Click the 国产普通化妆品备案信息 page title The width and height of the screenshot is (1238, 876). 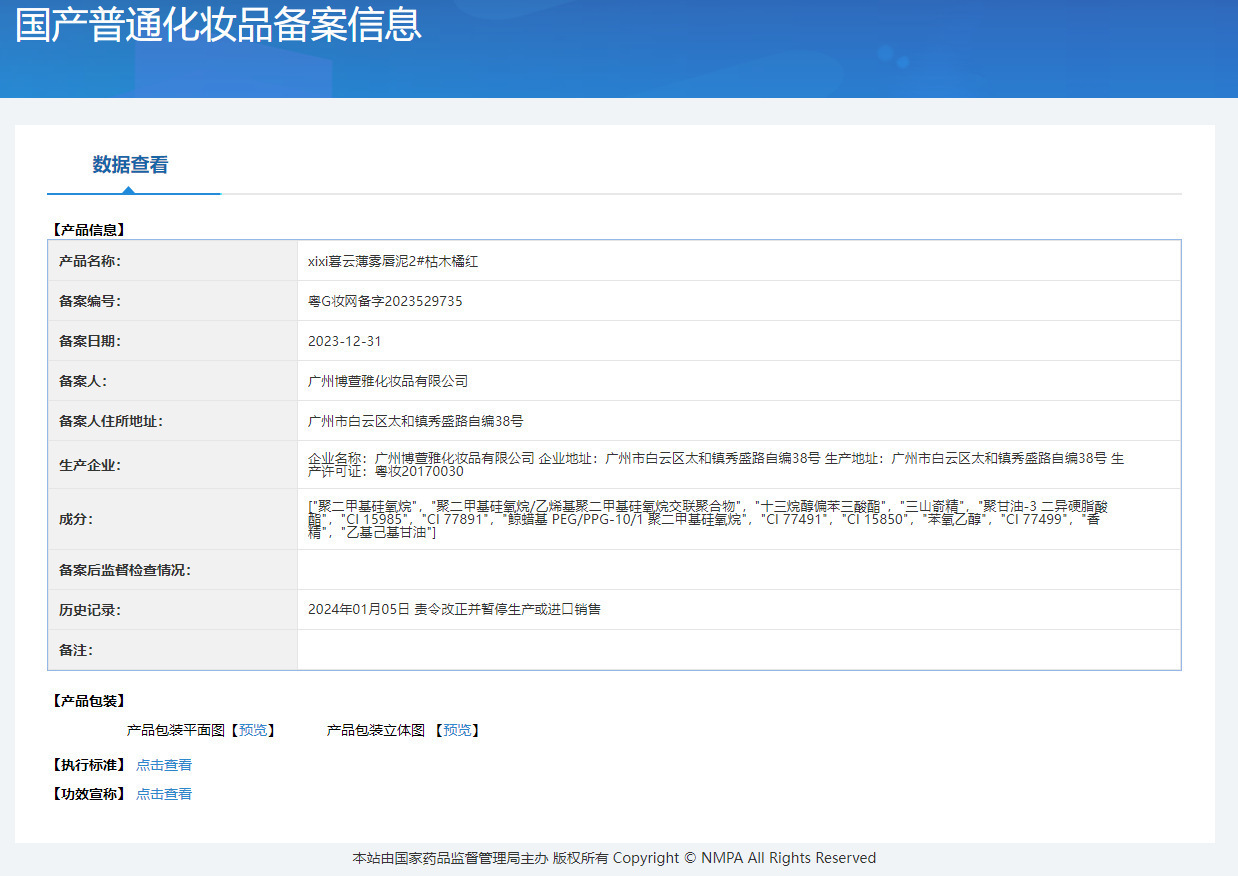coord(219,25)
